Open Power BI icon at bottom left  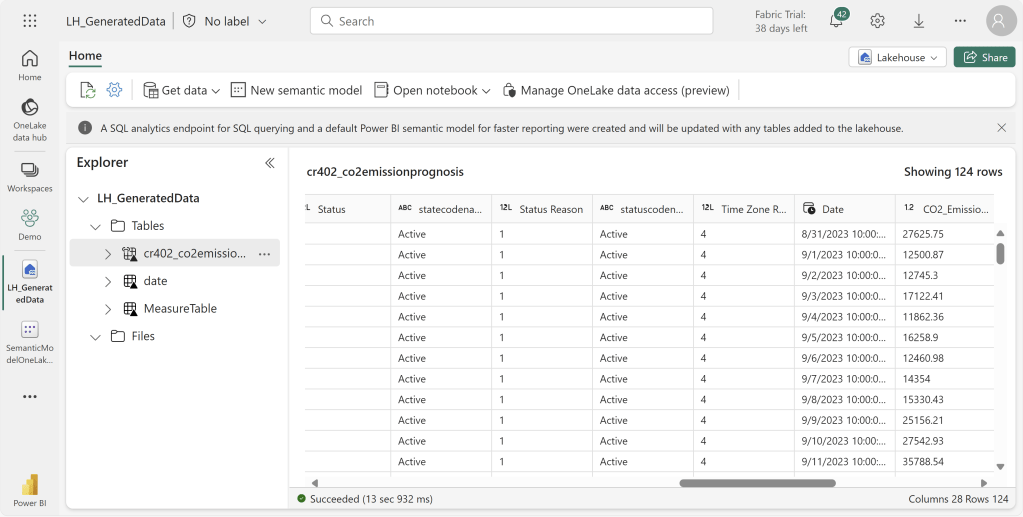[30, 489]
